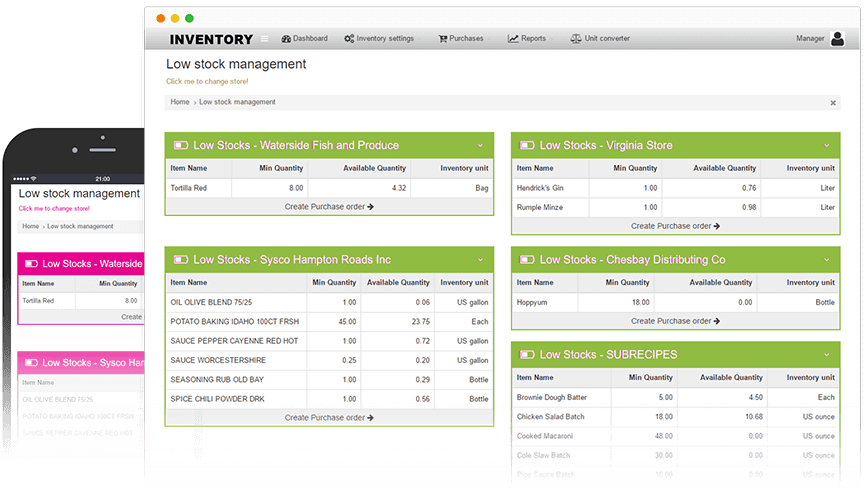868x488 pixels.
Task: Select Hendrick's Gin item row
Action: point(675,188)
